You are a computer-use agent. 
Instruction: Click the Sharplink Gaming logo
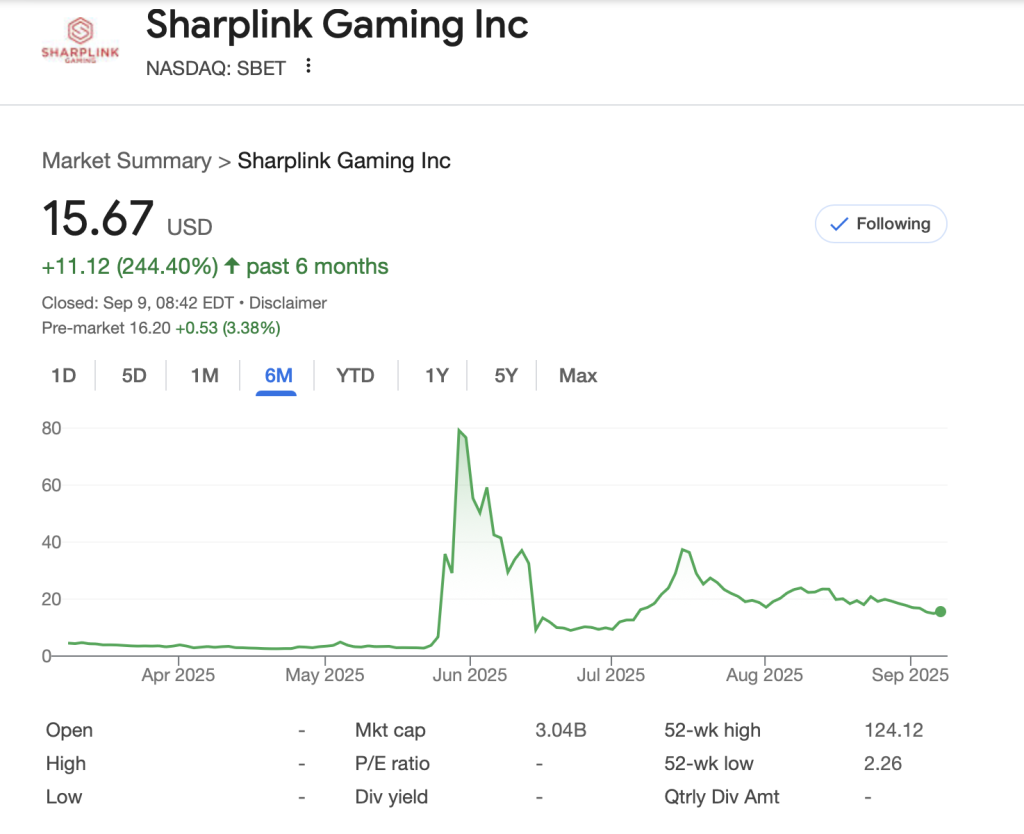click(78, 40)
